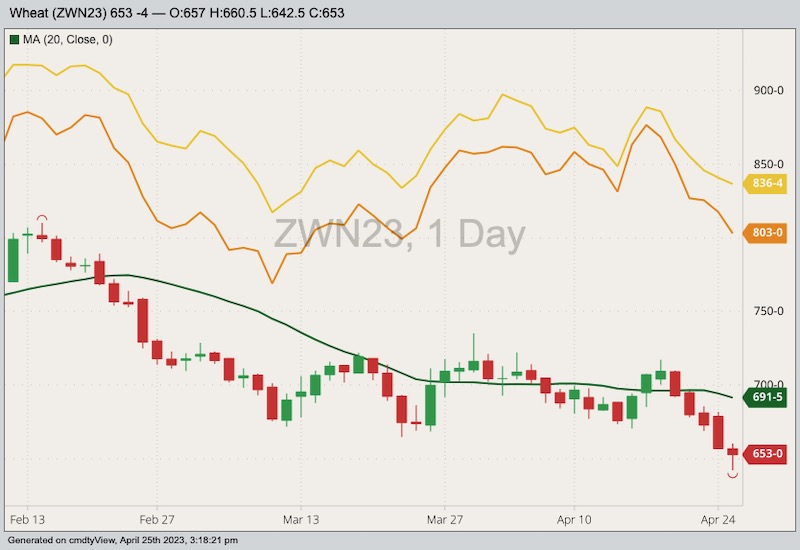Click the first large green candlestick near Feb 13

tap(13, 260)
